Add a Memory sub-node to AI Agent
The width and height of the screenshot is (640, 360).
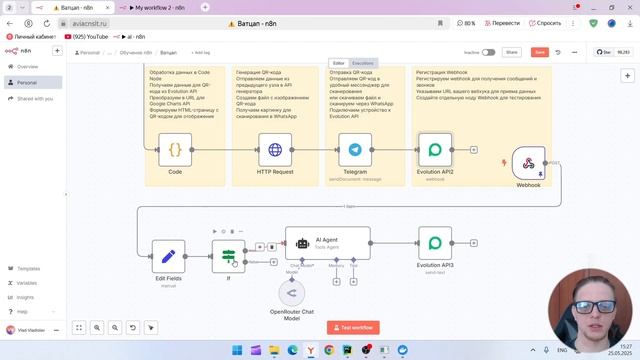[x=336, y=282]
